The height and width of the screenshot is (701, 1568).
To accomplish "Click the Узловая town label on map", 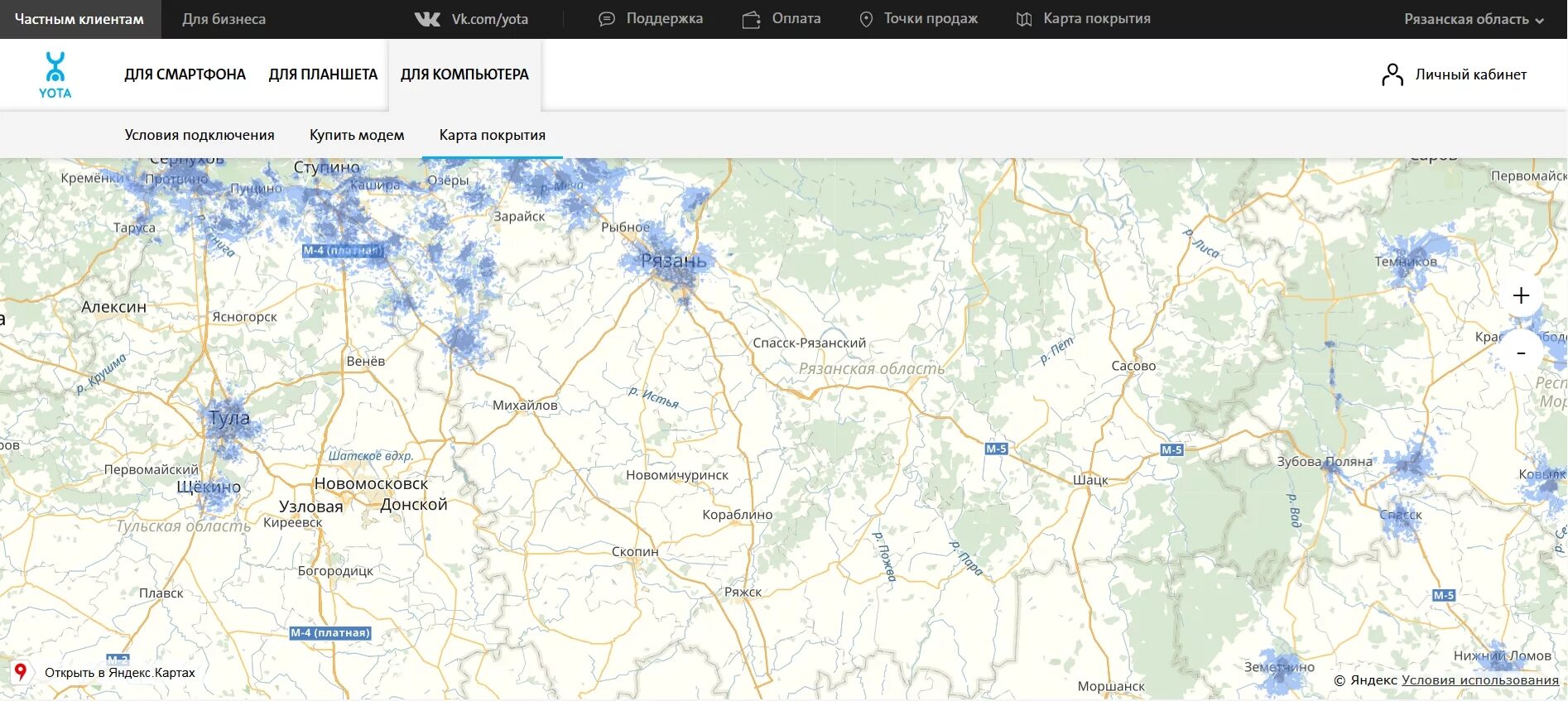I will [x=310, y=507].
